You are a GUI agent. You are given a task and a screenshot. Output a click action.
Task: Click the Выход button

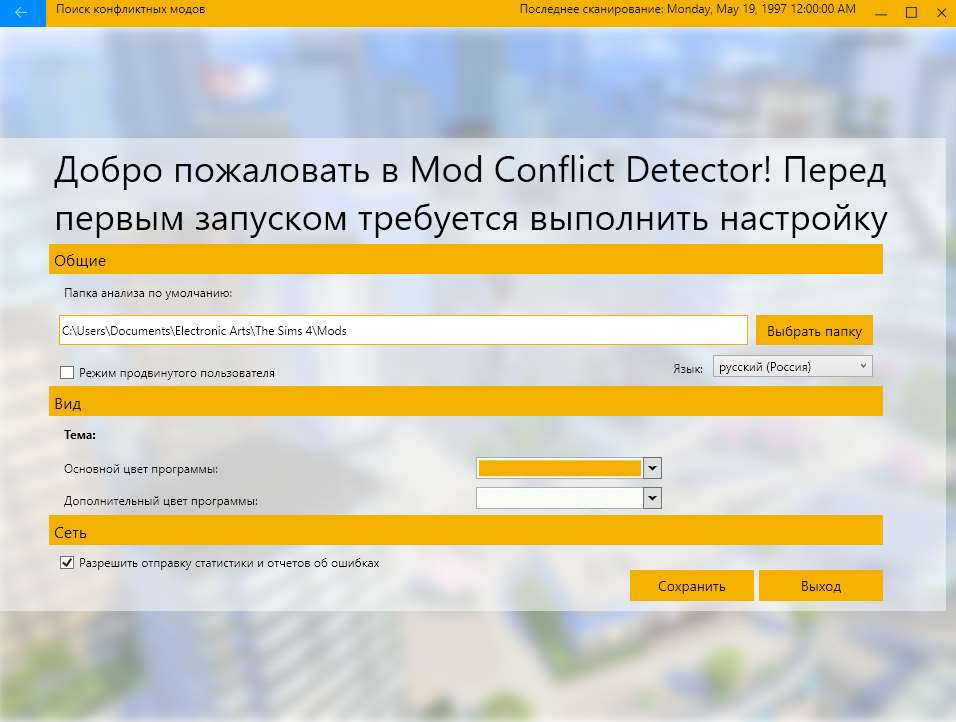coord(821,586)
